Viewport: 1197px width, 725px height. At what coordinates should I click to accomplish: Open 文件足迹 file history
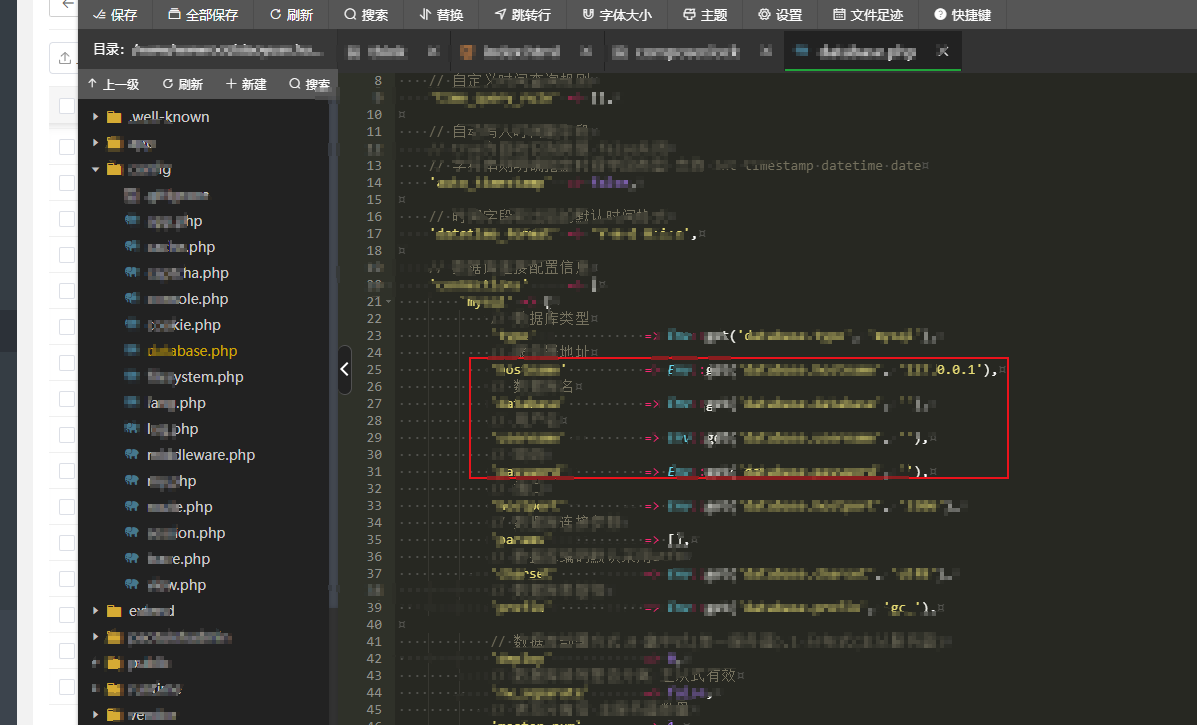(867, 15)
